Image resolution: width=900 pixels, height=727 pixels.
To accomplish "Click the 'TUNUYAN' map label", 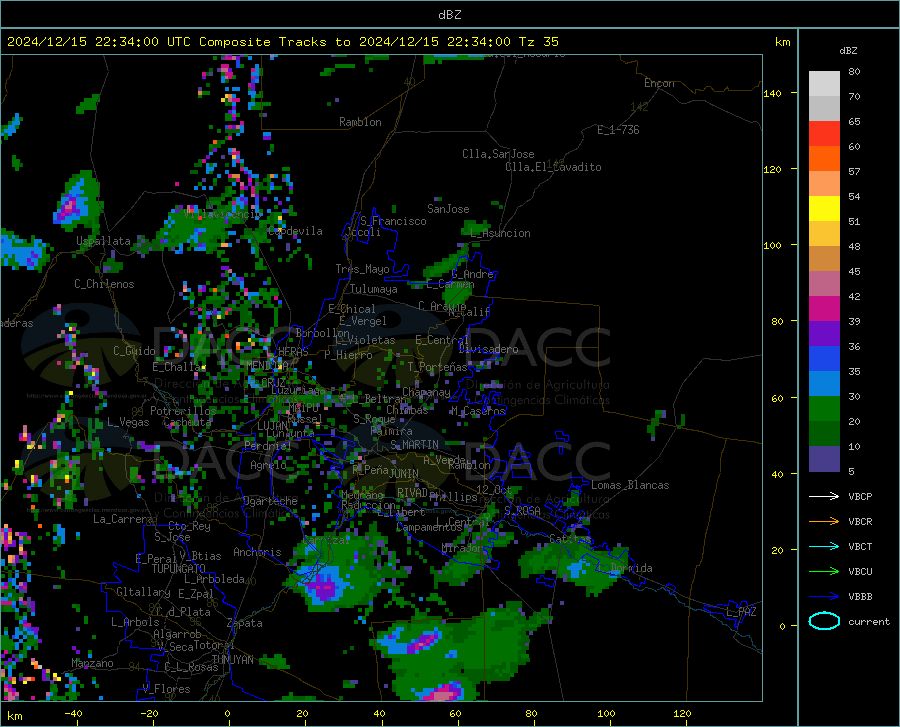I will point(232,659).
